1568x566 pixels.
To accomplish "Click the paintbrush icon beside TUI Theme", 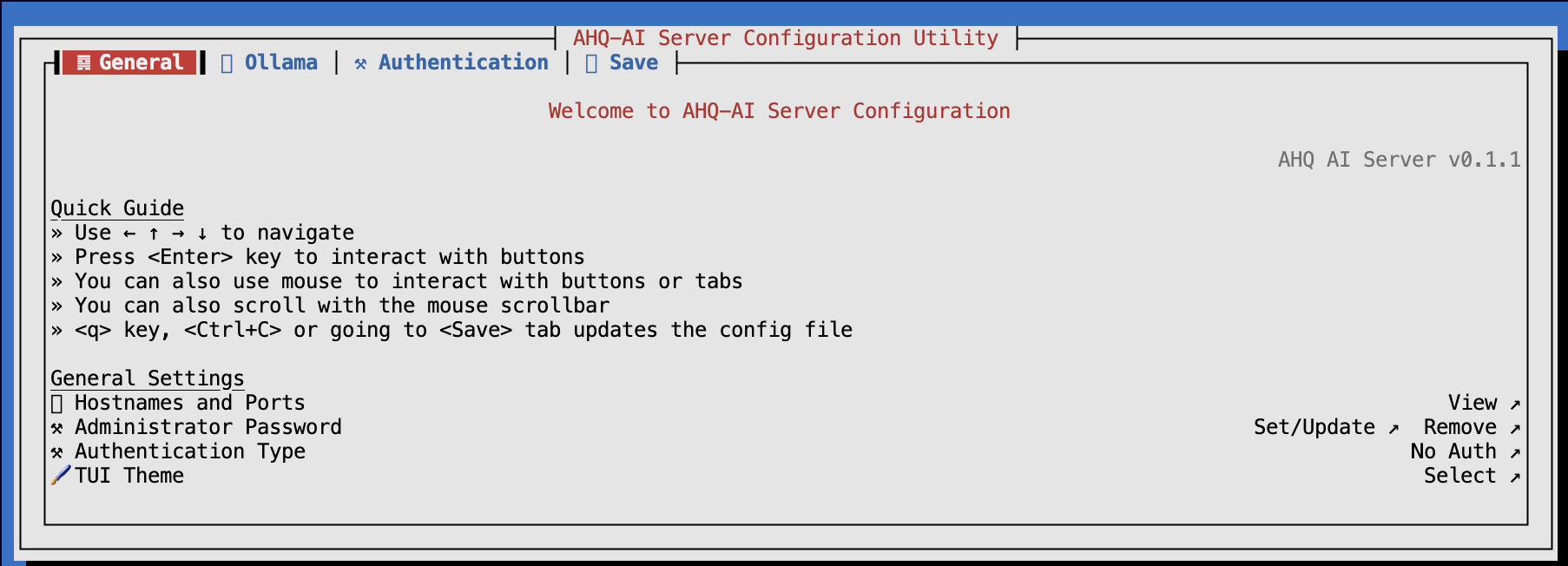I will click(x=60, y=476).
